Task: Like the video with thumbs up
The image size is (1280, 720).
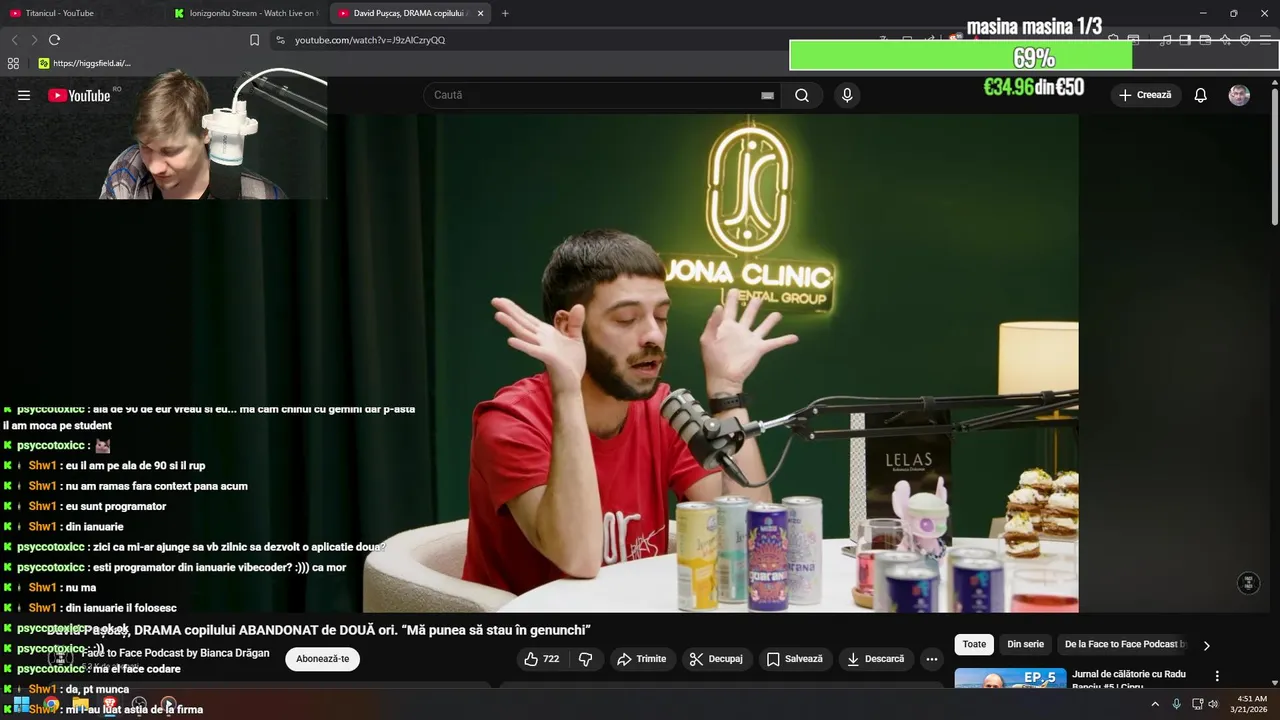Action: pos(542,659)
